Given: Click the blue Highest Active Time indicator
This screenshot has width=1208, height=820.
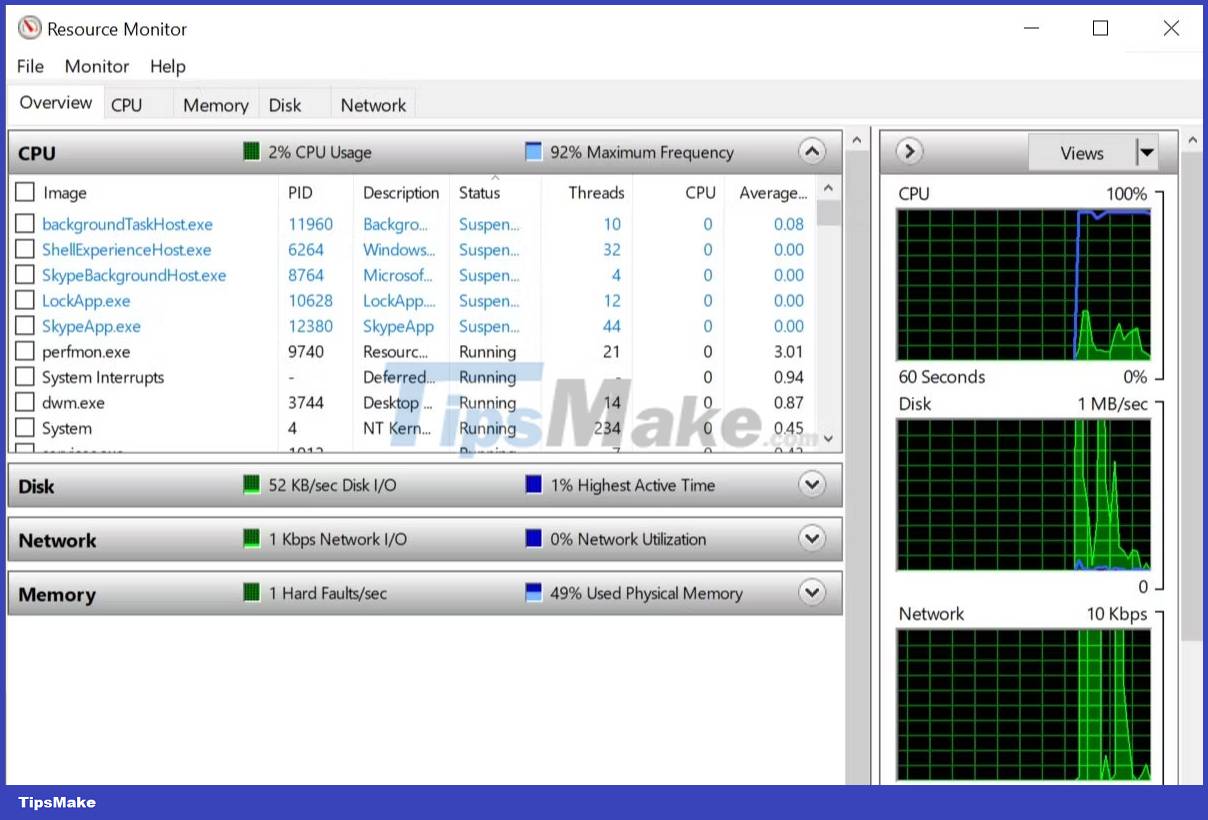Looking at the screenshot, I should point(533,485).
